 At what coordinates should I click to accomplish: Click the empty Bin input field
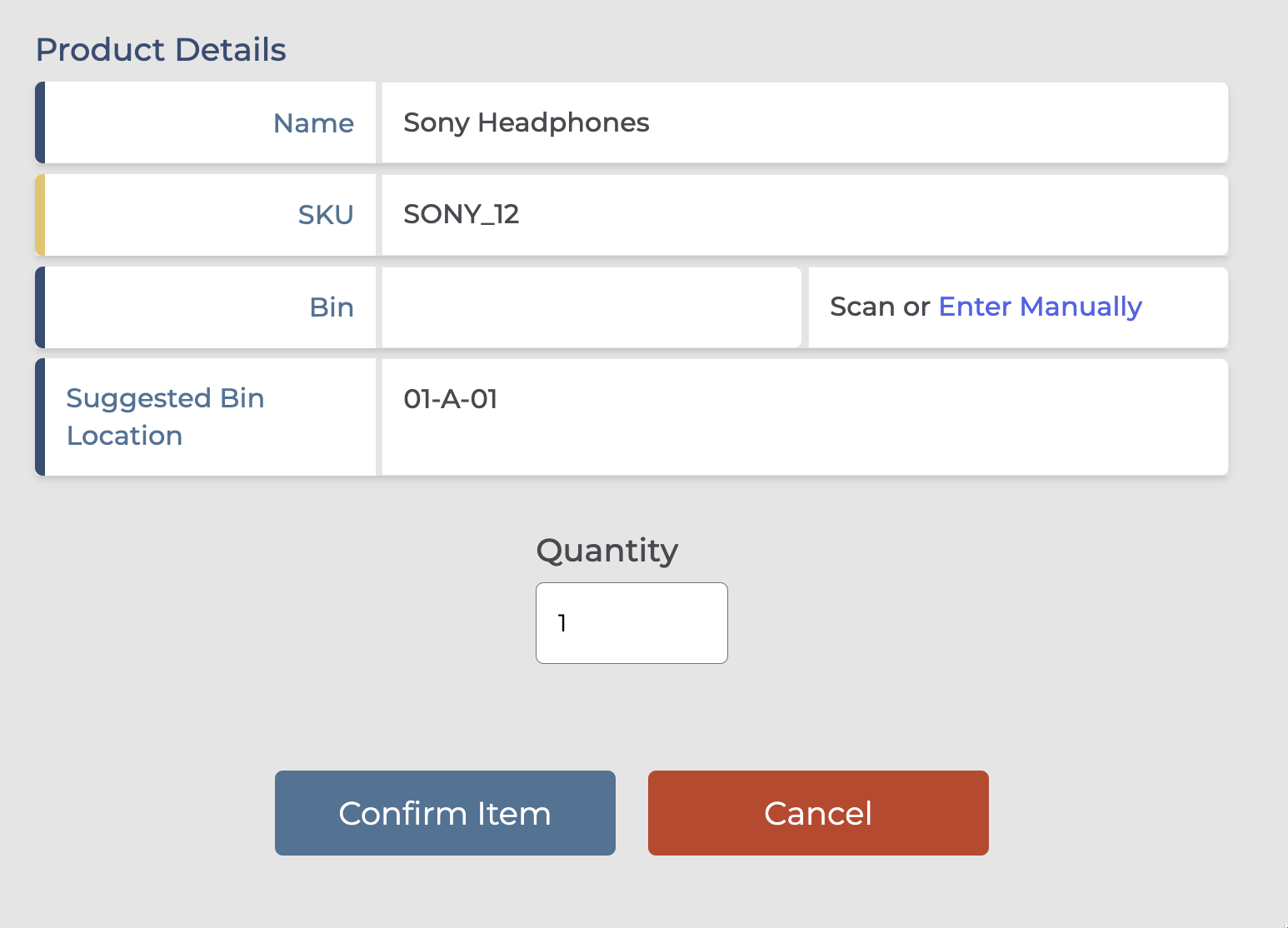591,307
